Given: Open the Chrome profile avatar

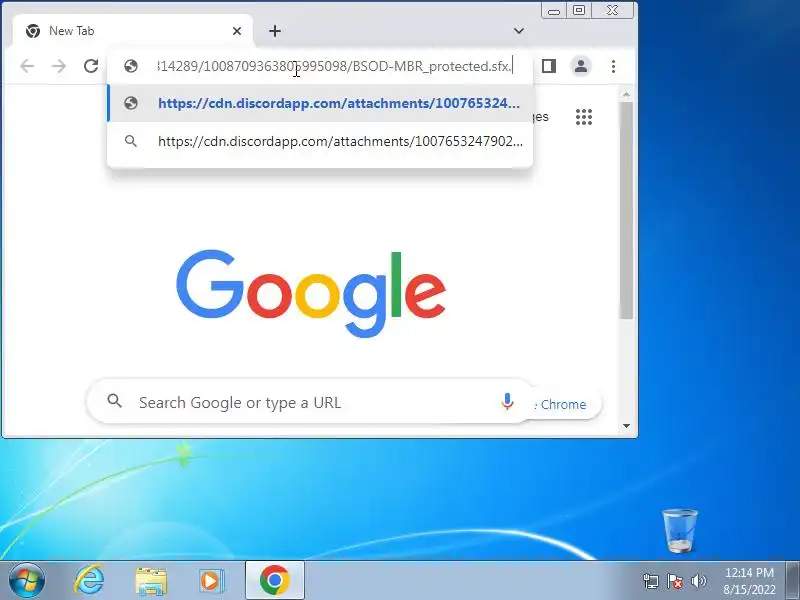Looking at the screenshot, I should (581, 66).
